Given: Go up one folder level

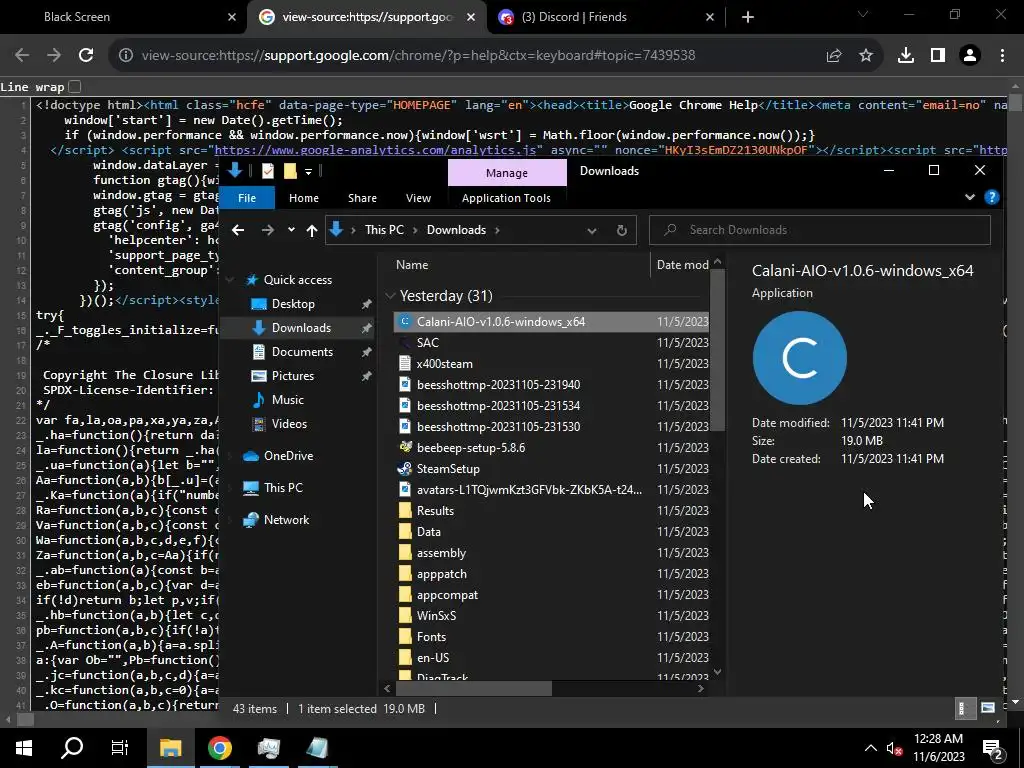Looking at the screenshot, I should 312,230.
